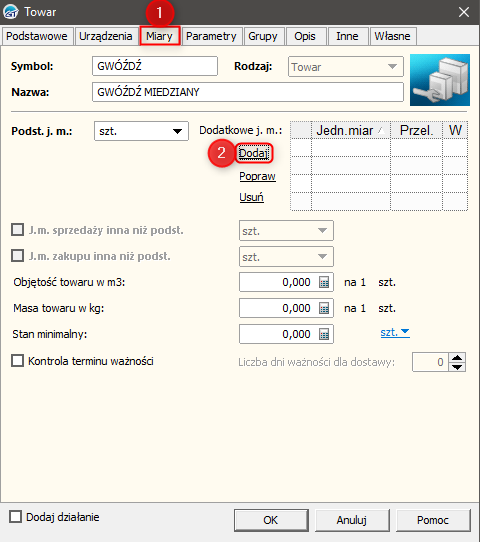Click the application icon in title bar
This screenshot has width=480, height=542.
click(11, 12)
